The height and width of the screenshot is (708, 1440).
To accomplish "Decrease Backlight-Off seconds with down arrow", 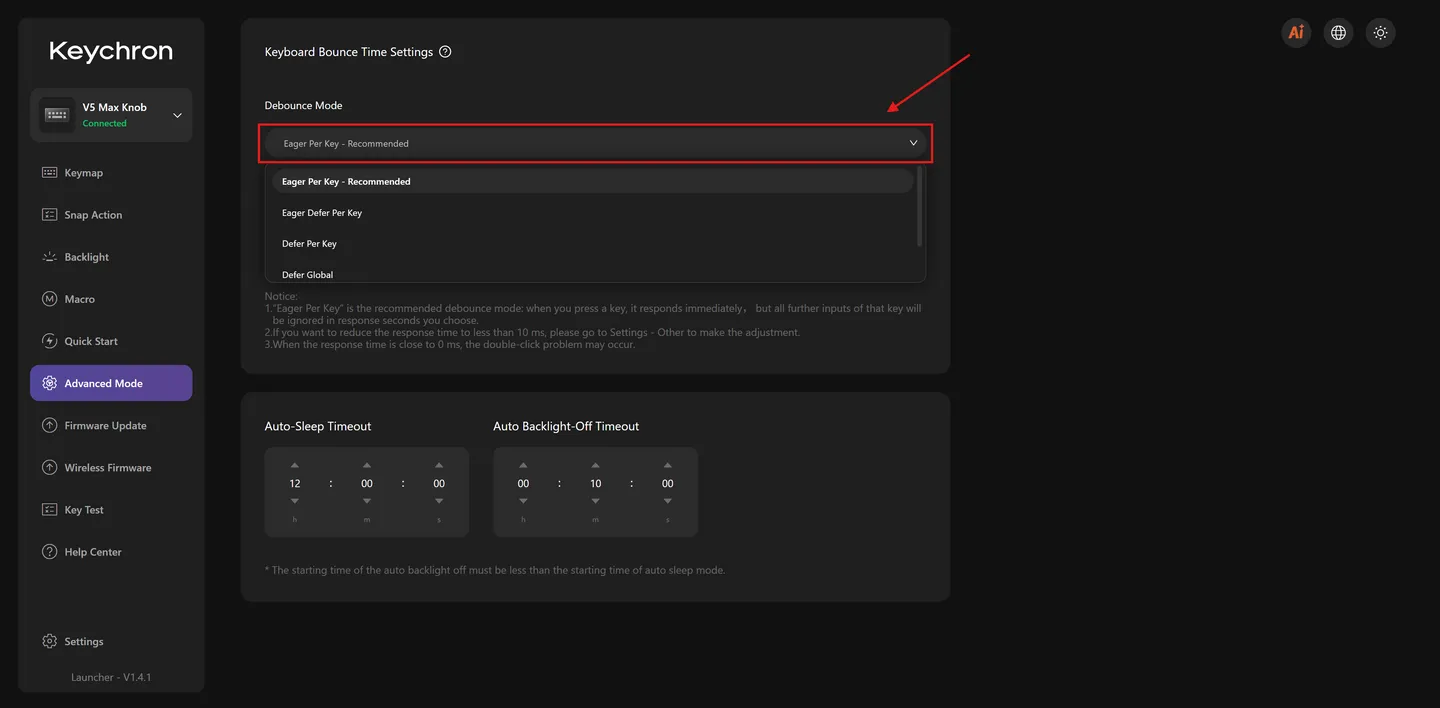I will [x=667, y=501].
